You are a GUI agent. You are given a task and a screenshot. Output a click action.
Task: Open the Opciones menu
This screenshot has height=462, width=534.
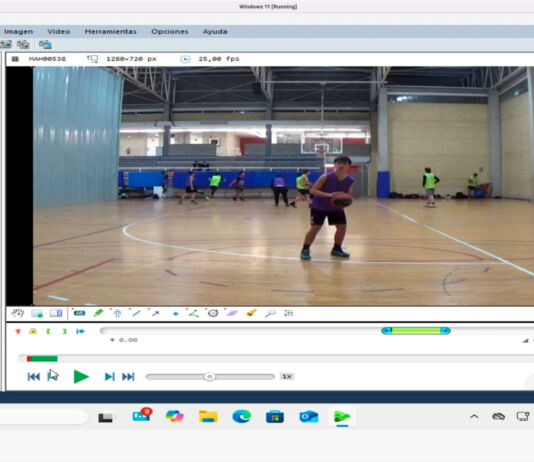(x=170, y=31)
